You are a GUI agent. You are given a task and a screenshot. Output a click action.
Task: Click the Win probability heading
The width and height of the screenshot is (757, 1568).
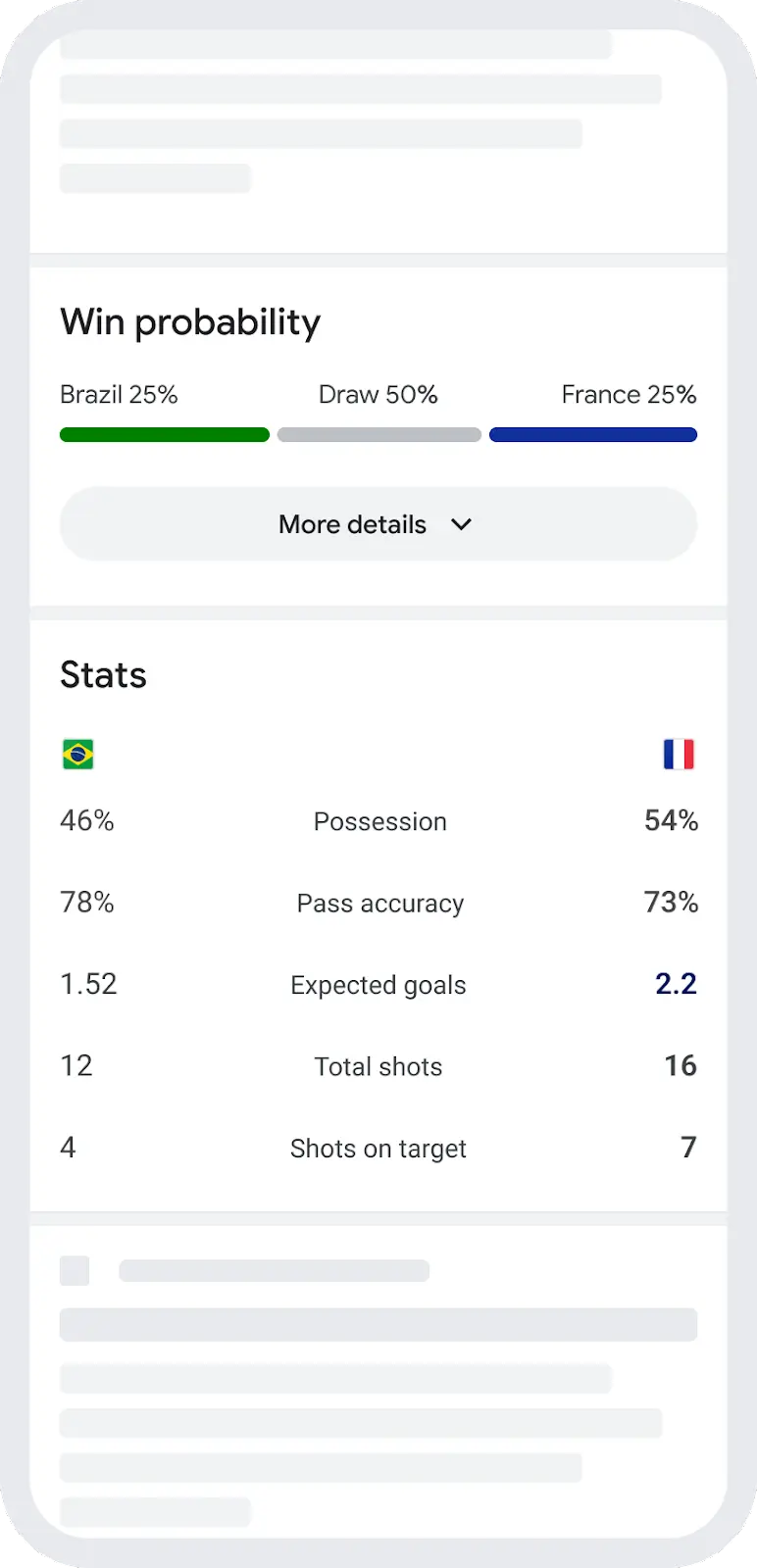click(x=190, y=322)
